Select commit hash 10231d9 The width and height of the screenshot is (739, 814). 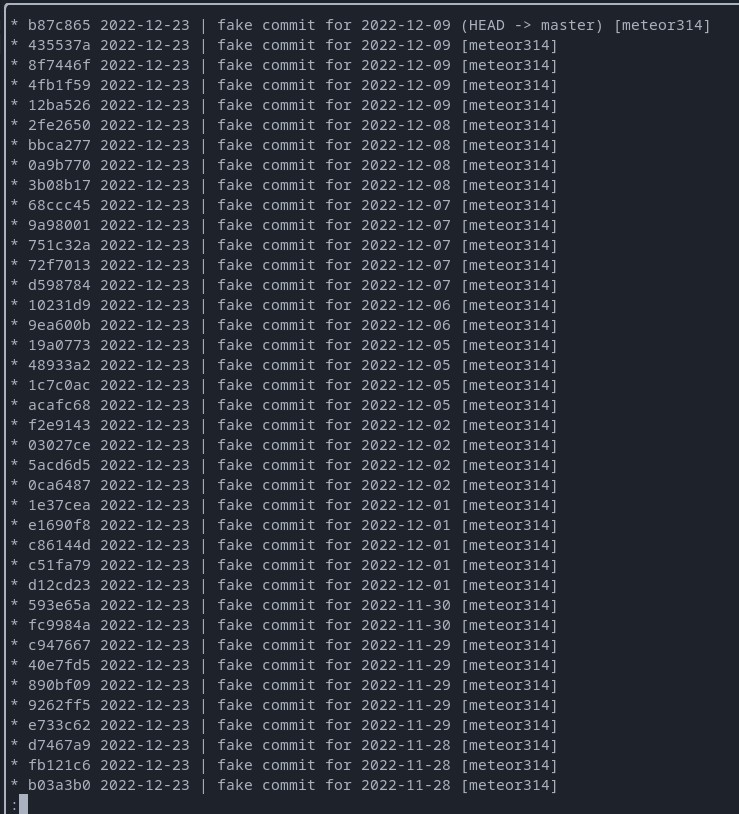(x=59, y=305)
